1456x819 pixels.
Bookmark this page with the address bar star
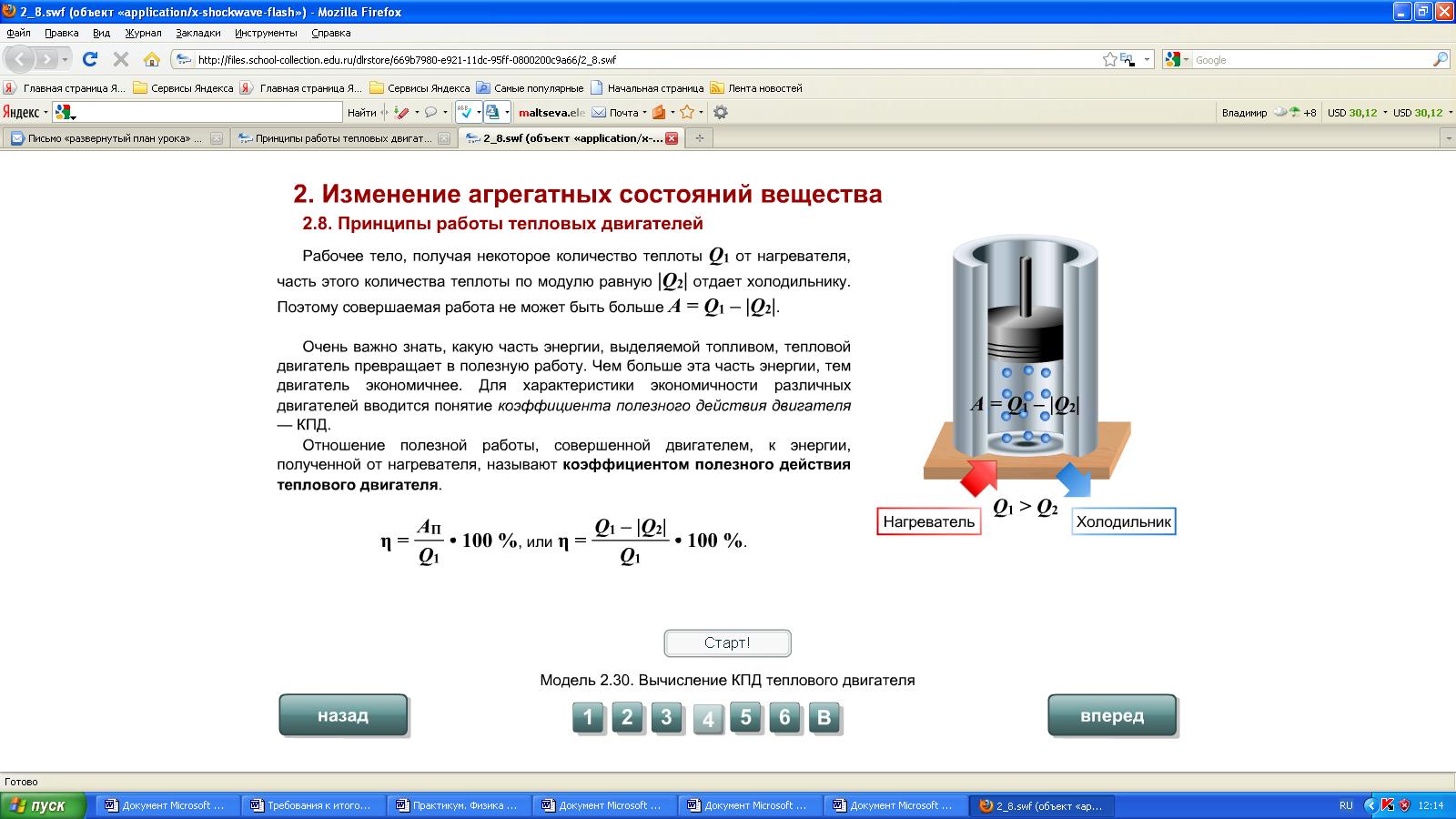click(x=1109, y=59)
